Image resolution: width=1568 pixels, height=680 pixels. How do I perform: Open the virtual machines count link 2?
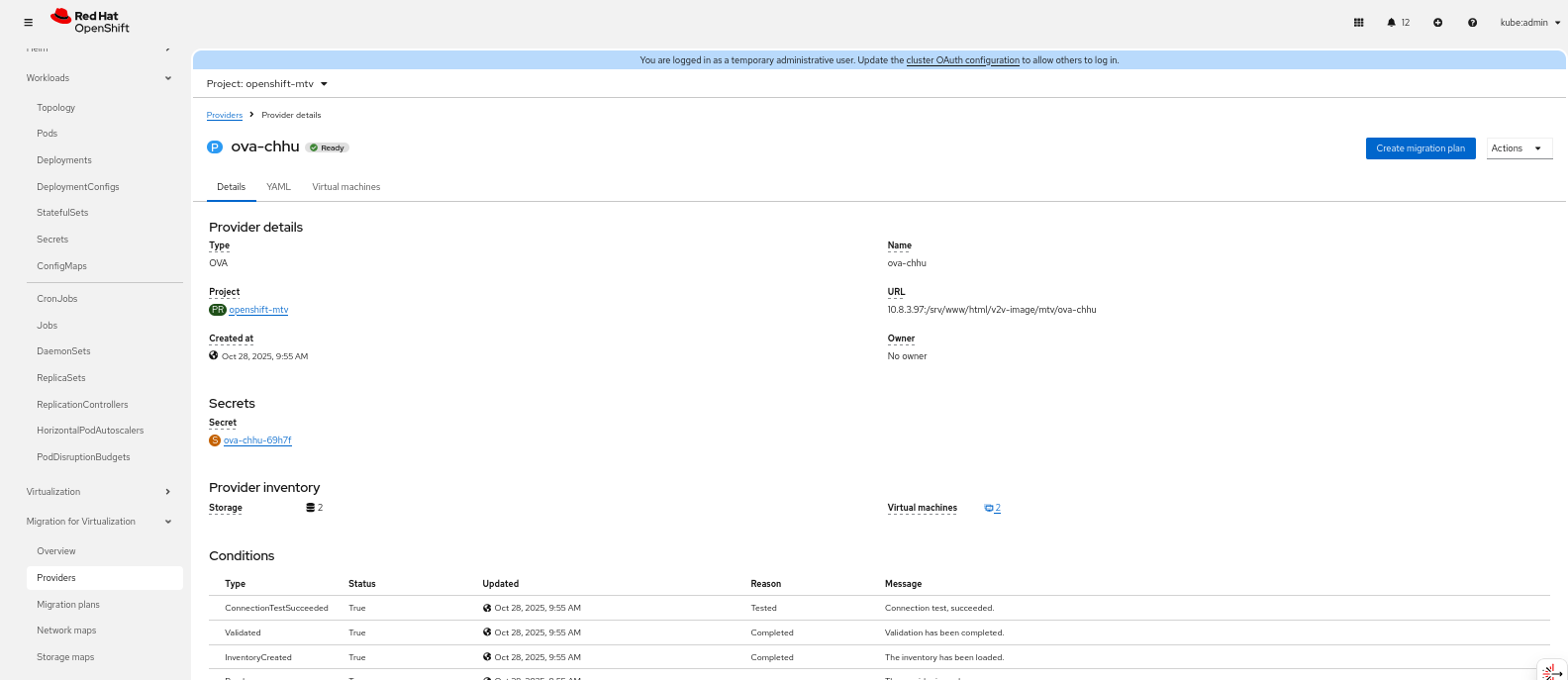click(998, 508)
